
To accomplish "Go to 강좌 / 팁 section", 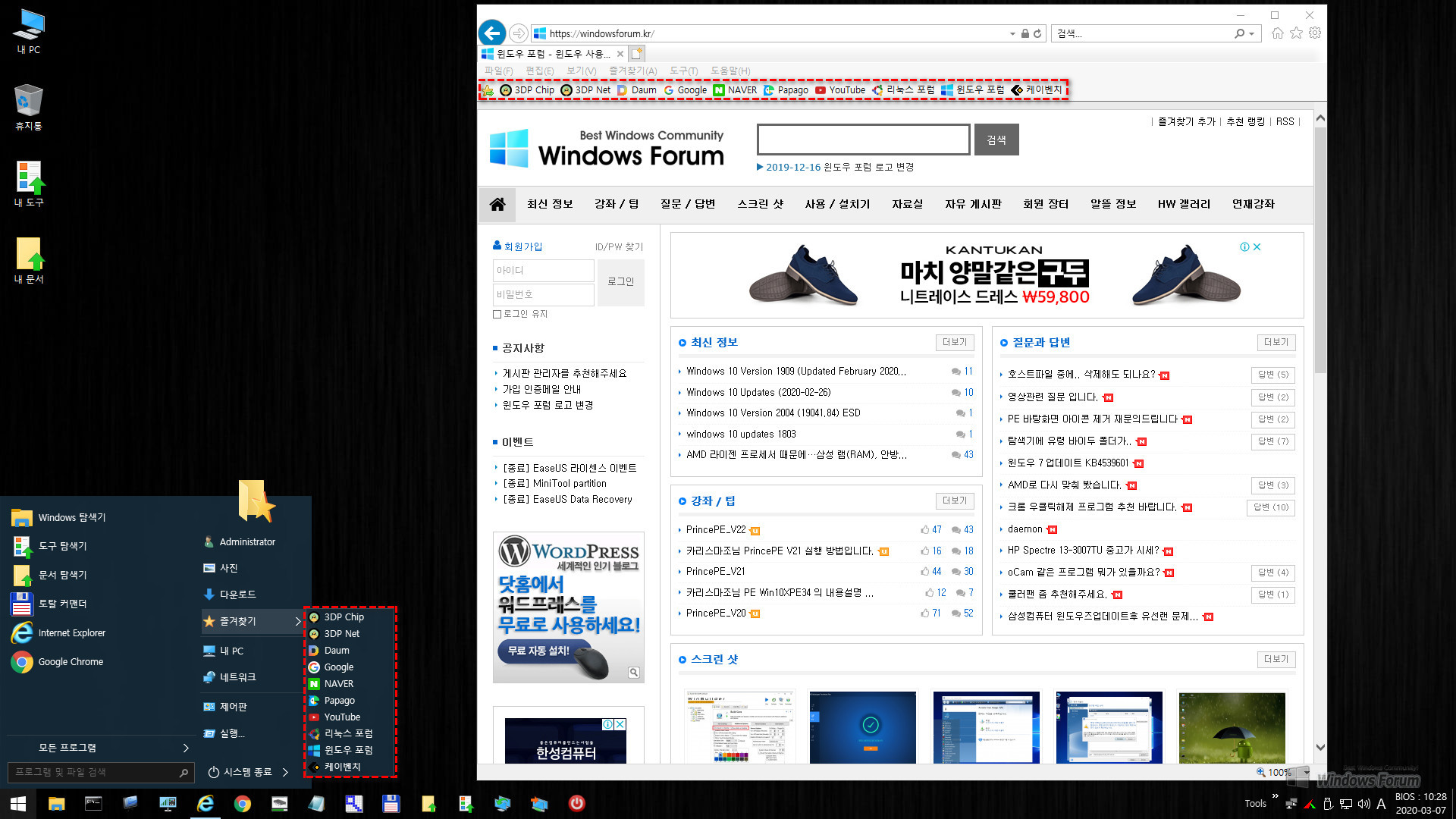I will 616,204.
